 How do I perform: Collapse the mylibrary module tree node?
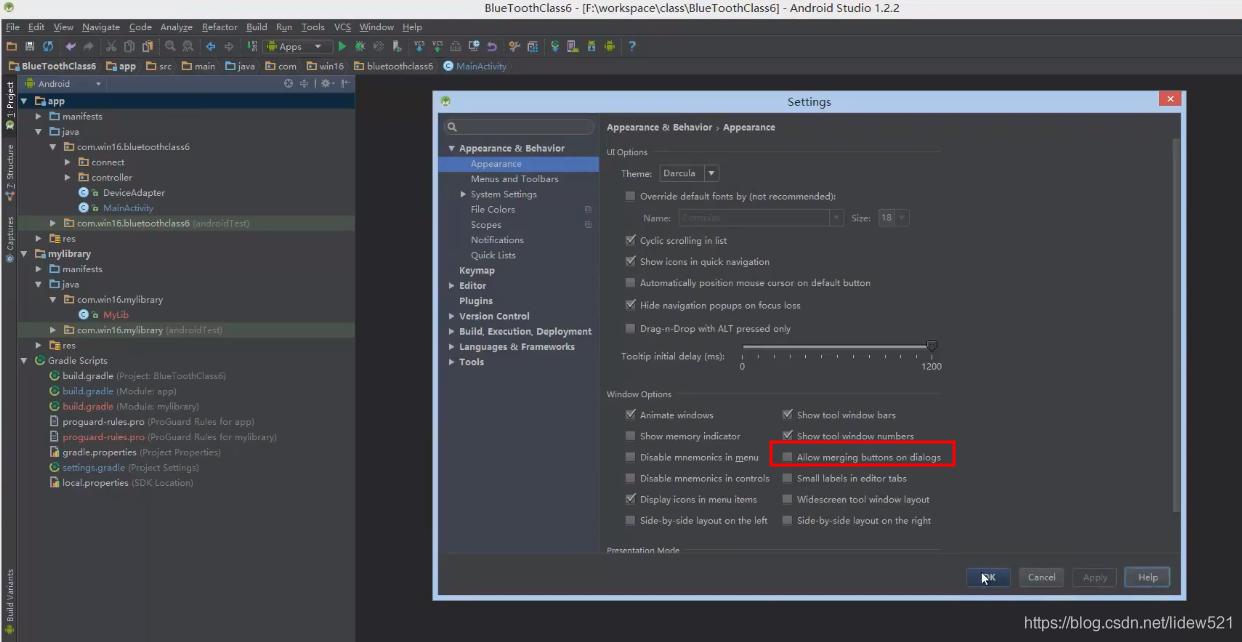point(24,253)
